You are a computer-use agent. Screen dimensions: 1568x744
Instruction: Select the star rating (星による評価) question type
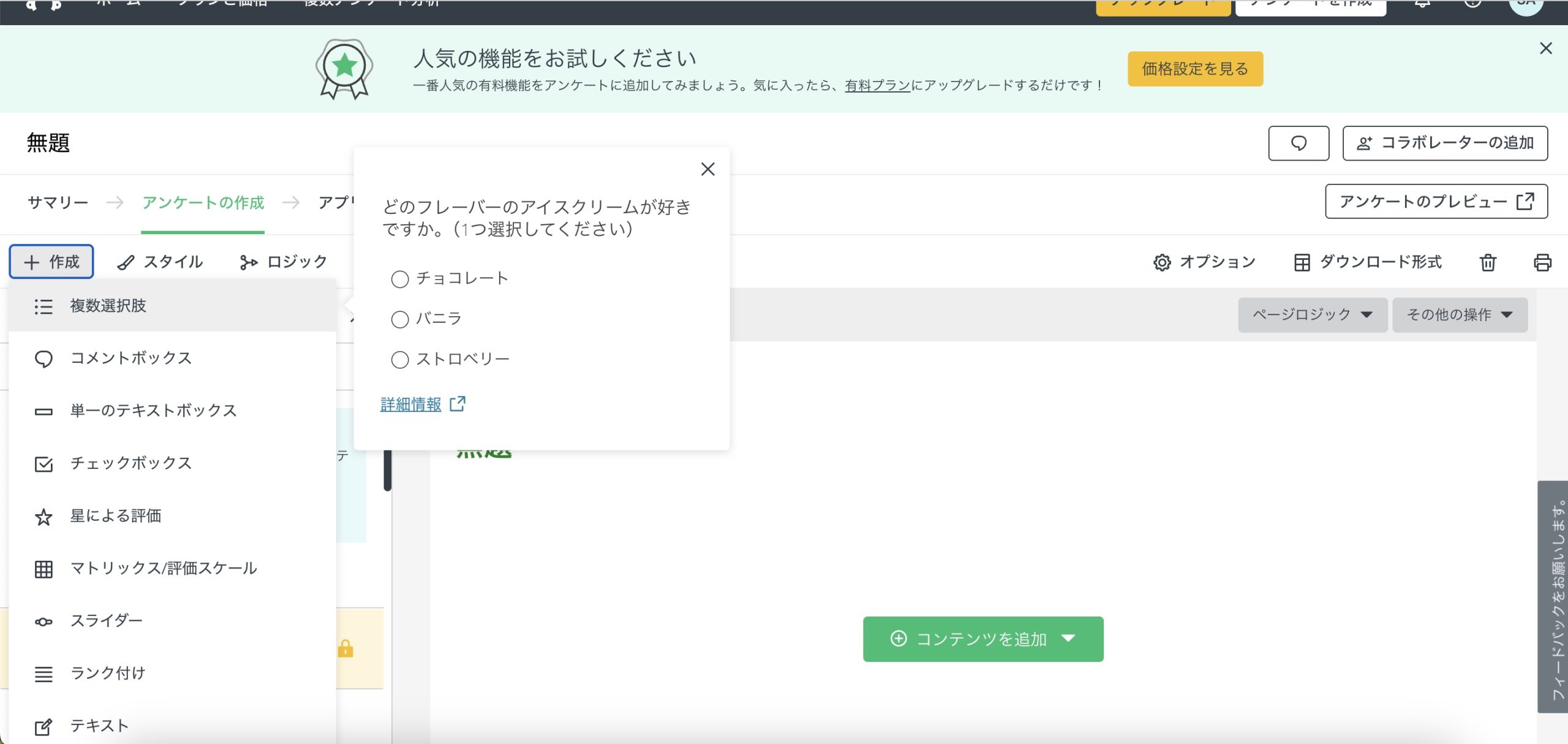coord(115,516)
